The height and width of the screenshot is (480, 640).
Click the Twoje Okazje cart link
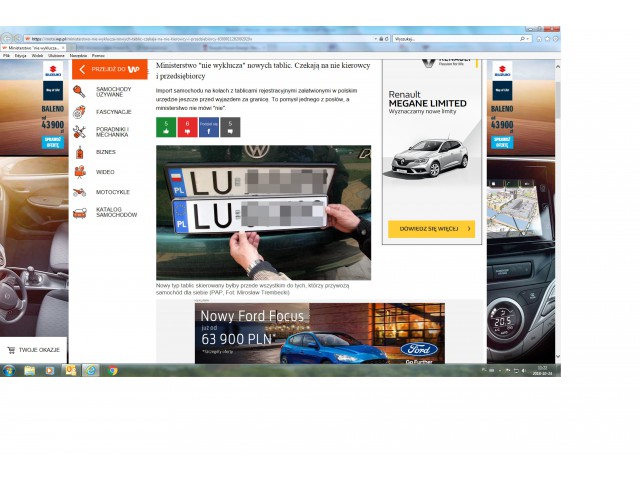tap(34, 350)
